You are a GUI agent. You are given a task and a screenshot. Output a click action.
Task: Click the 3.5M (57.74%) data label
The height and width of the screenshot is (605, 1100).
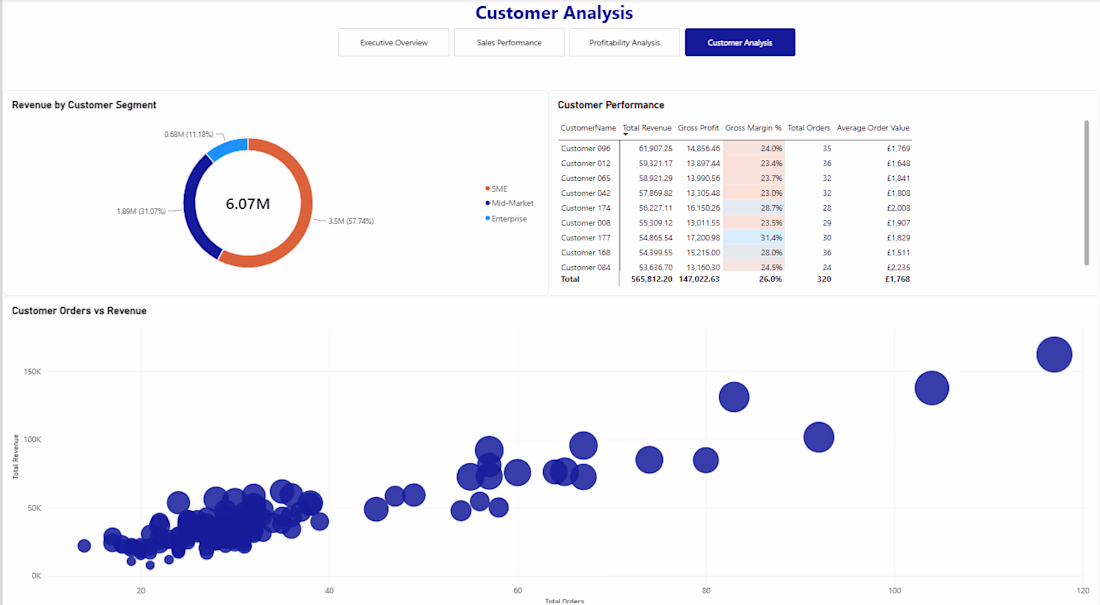point(351,221)
